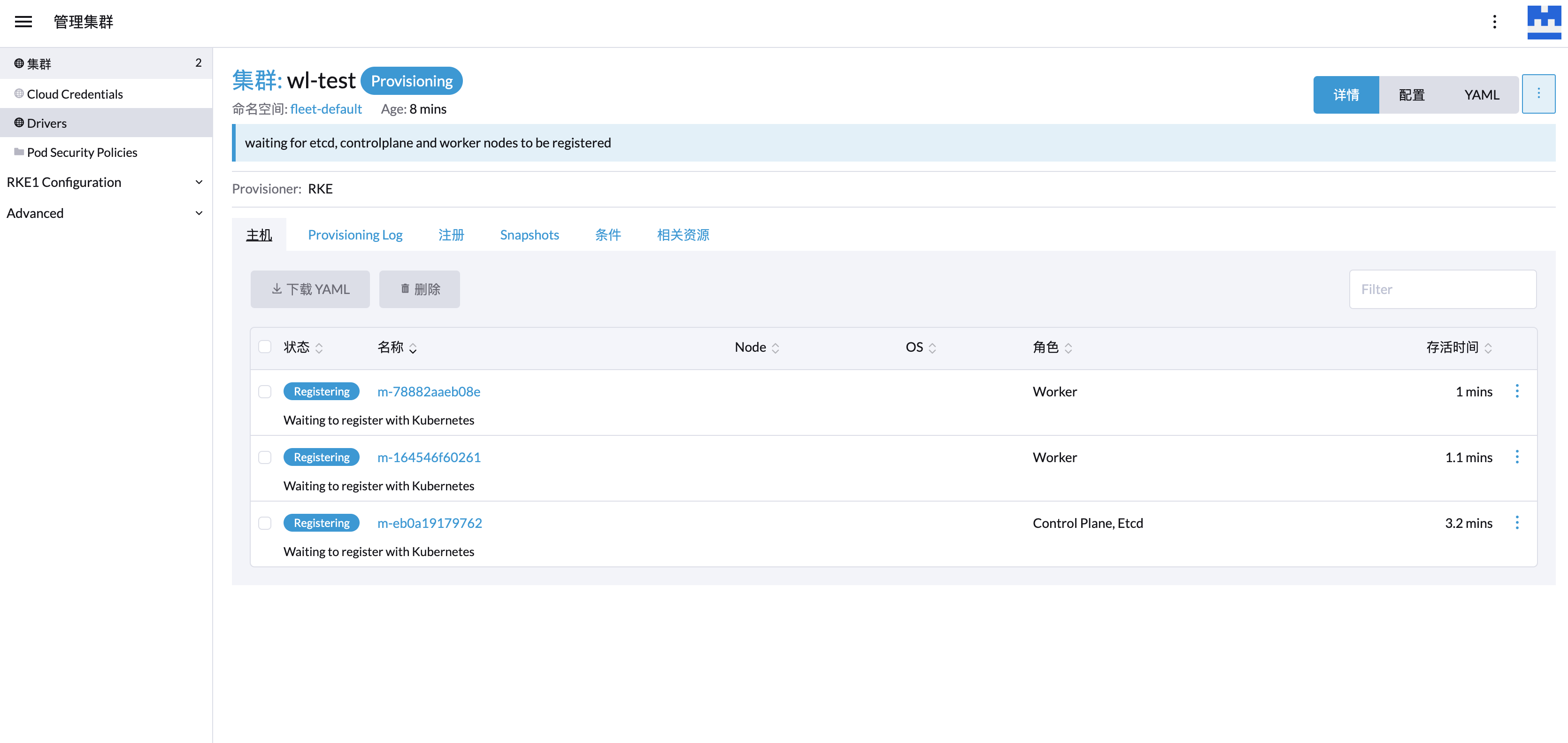This screenshot has height=743, width=1568.
Task: Check the m-78882aaeb08e row checkbox
Action: 265,392
